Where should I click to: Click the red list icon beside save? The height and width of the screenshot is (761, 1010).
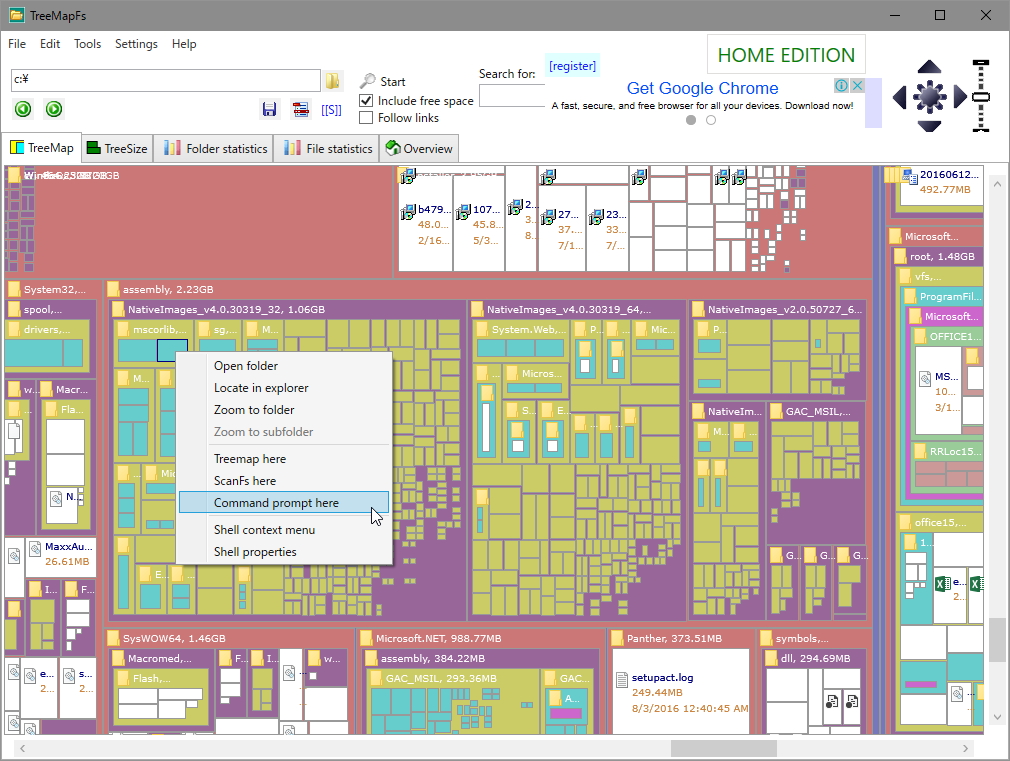pyautogui.click(x=301, y=109)
